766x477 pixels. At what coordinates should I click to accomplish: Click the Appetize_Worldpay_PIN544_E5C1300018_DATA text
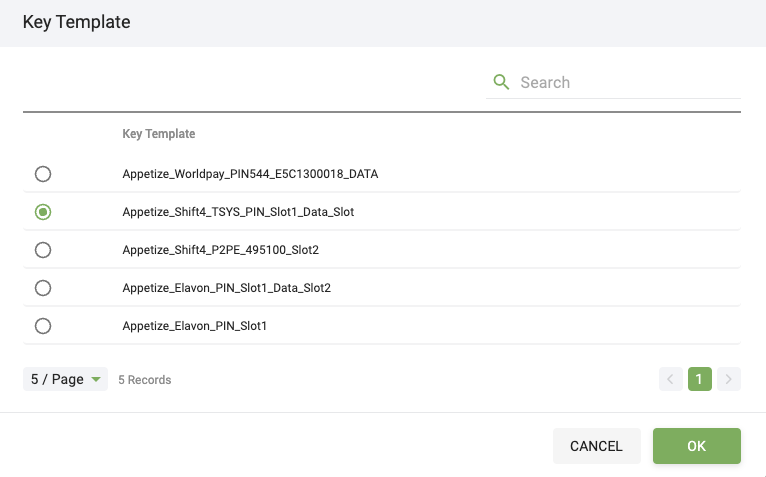click(250, 174)
